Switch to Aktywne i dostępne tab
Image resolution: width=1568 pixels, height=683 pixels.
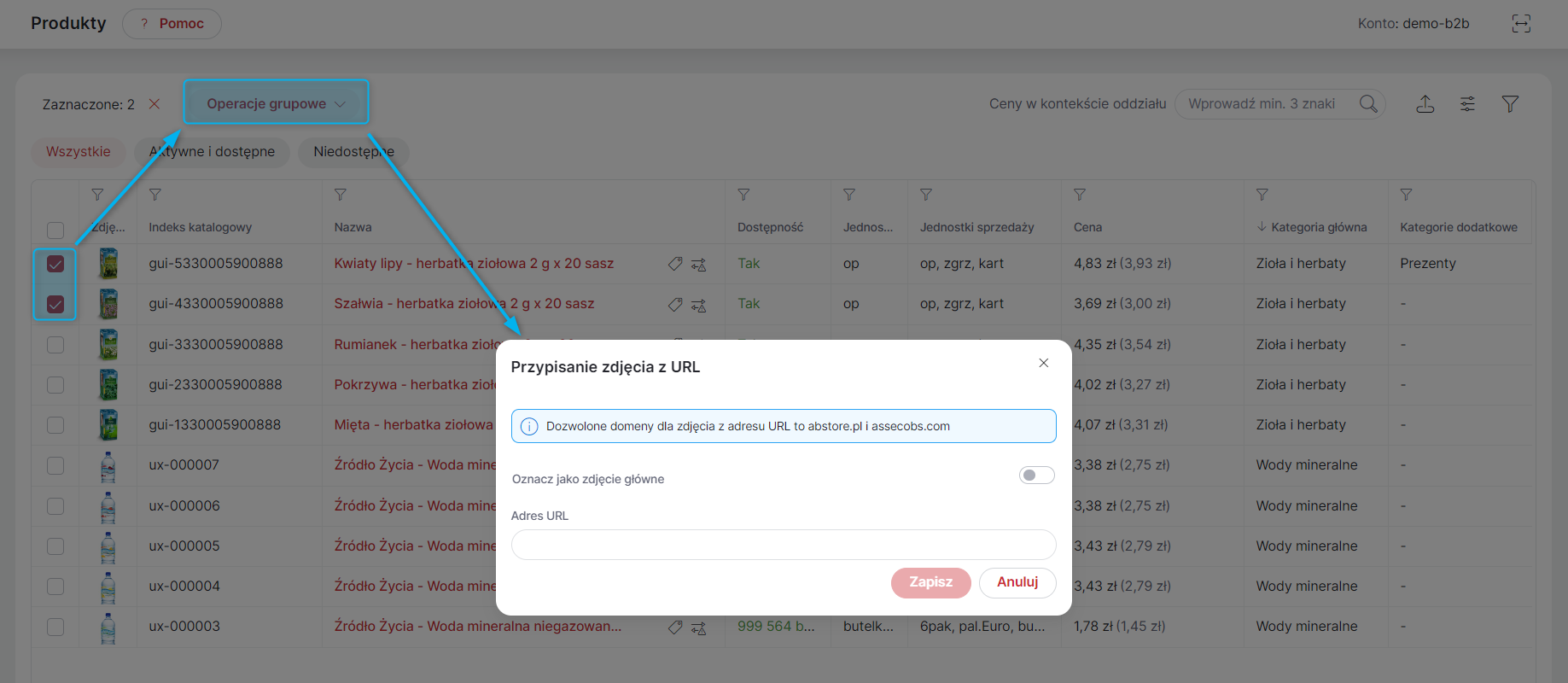[212, 152]
